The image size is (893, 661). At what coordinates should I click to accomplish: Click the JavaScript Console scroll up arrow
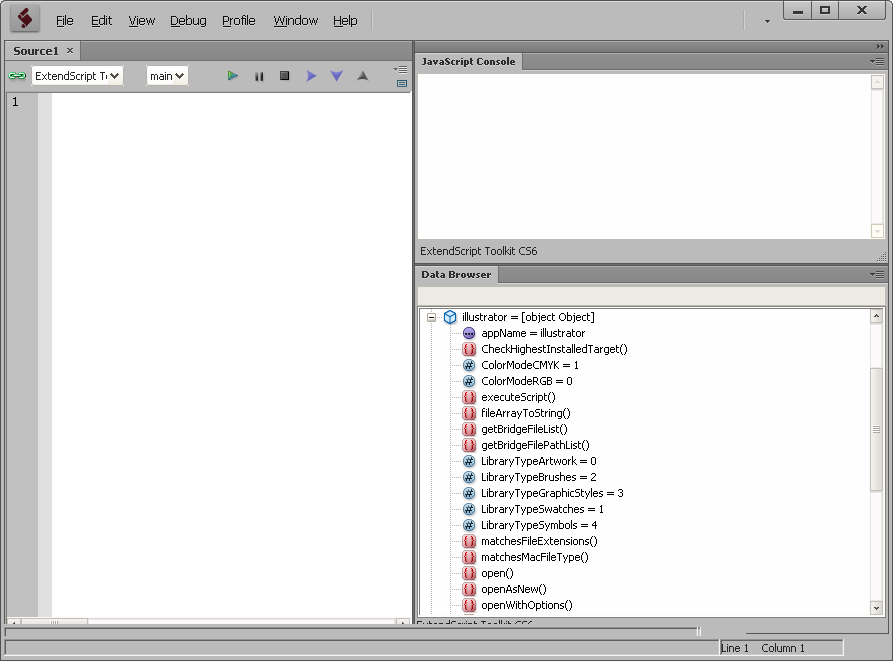877,83
